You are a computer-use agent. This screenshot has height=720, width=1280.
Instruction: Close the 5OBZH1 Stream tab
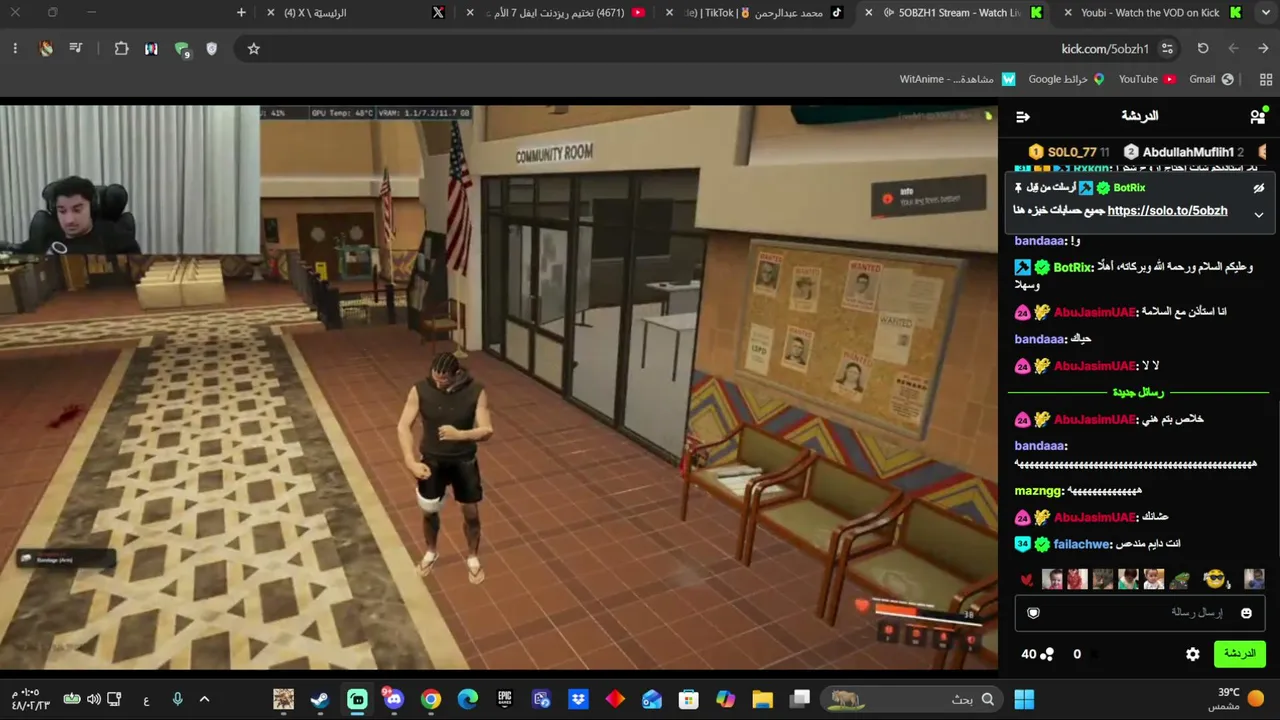point(868,13)
